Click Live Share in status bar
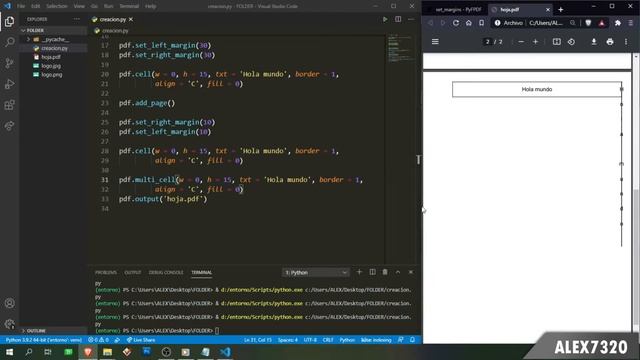The height and width of the screenshot is (360, 640). point(141,340)
